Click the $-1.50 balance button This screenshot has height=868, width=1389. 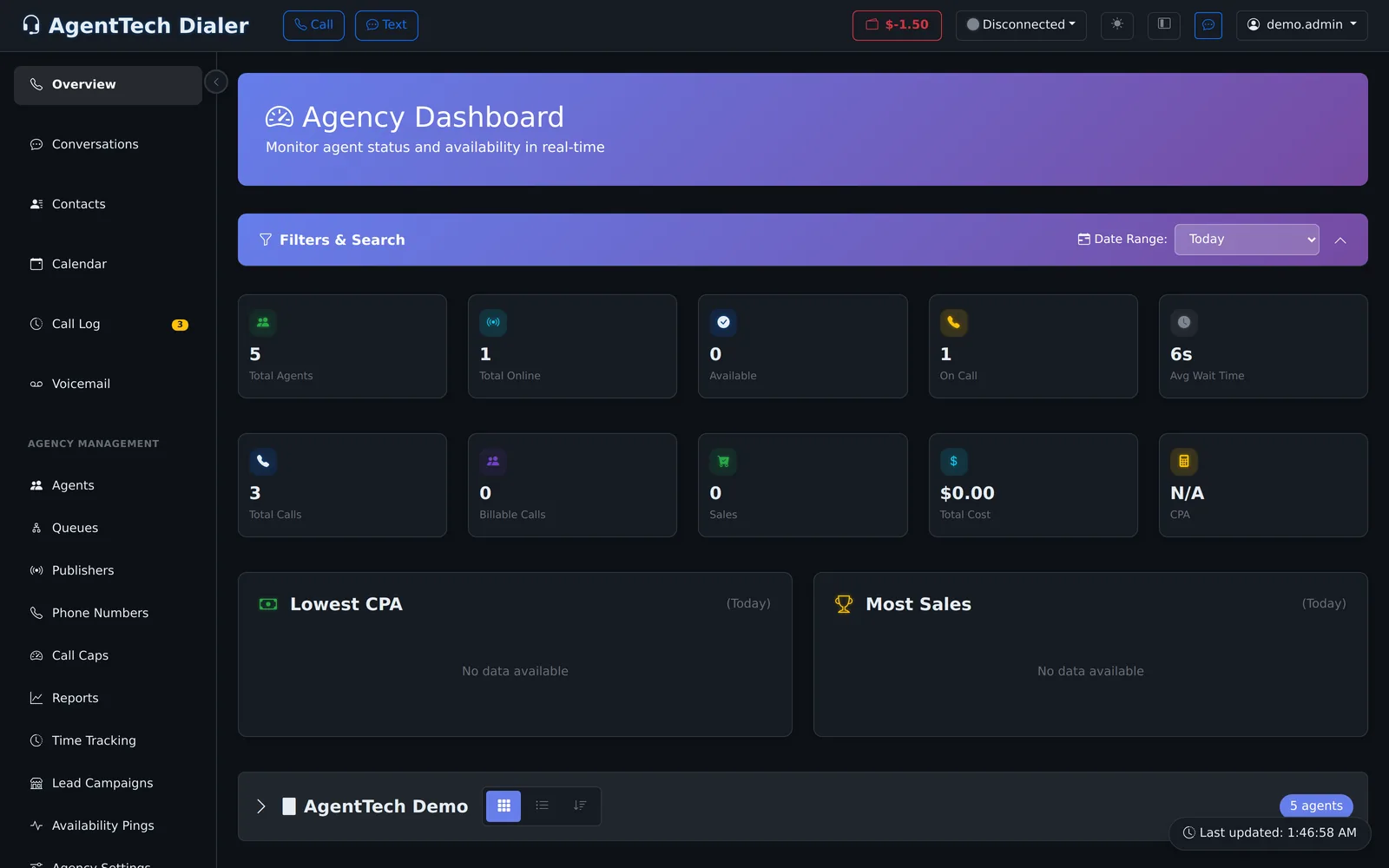[x=897, y=25]
